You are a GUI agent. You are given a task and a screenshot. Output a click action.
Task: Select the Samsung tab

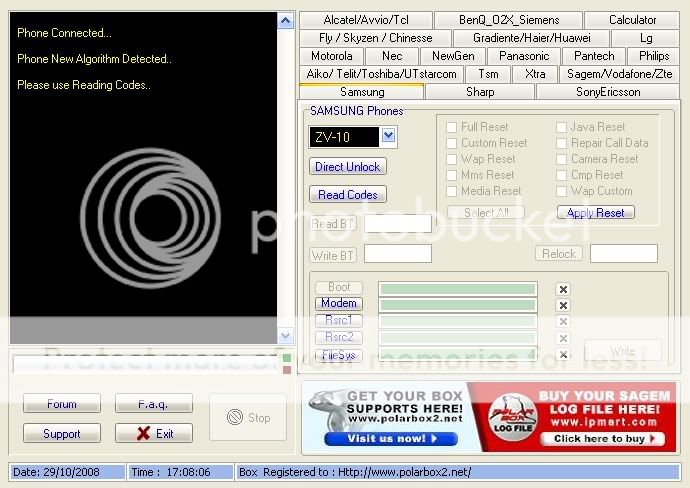tap(362, 92)
